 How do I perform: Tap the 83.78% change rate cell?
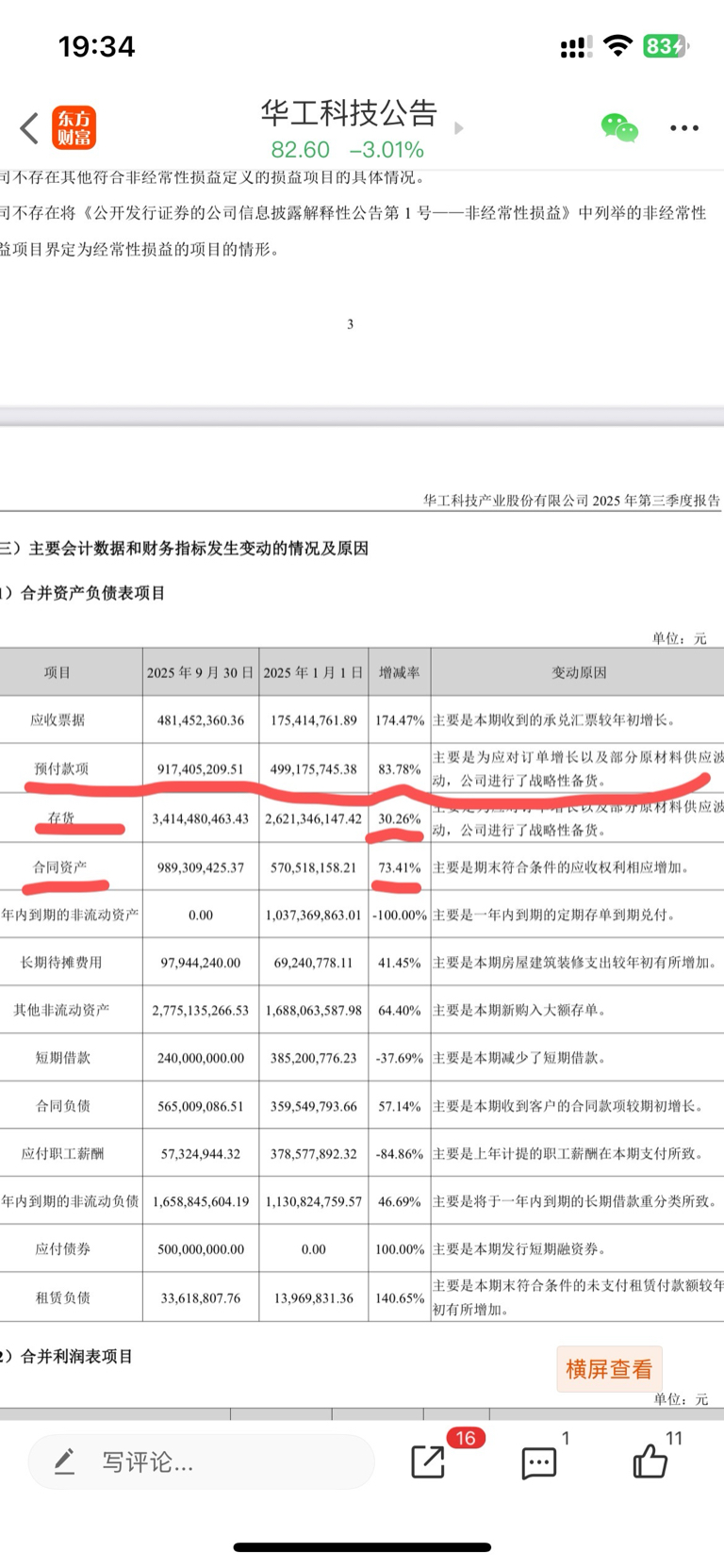tap(400, 769)
